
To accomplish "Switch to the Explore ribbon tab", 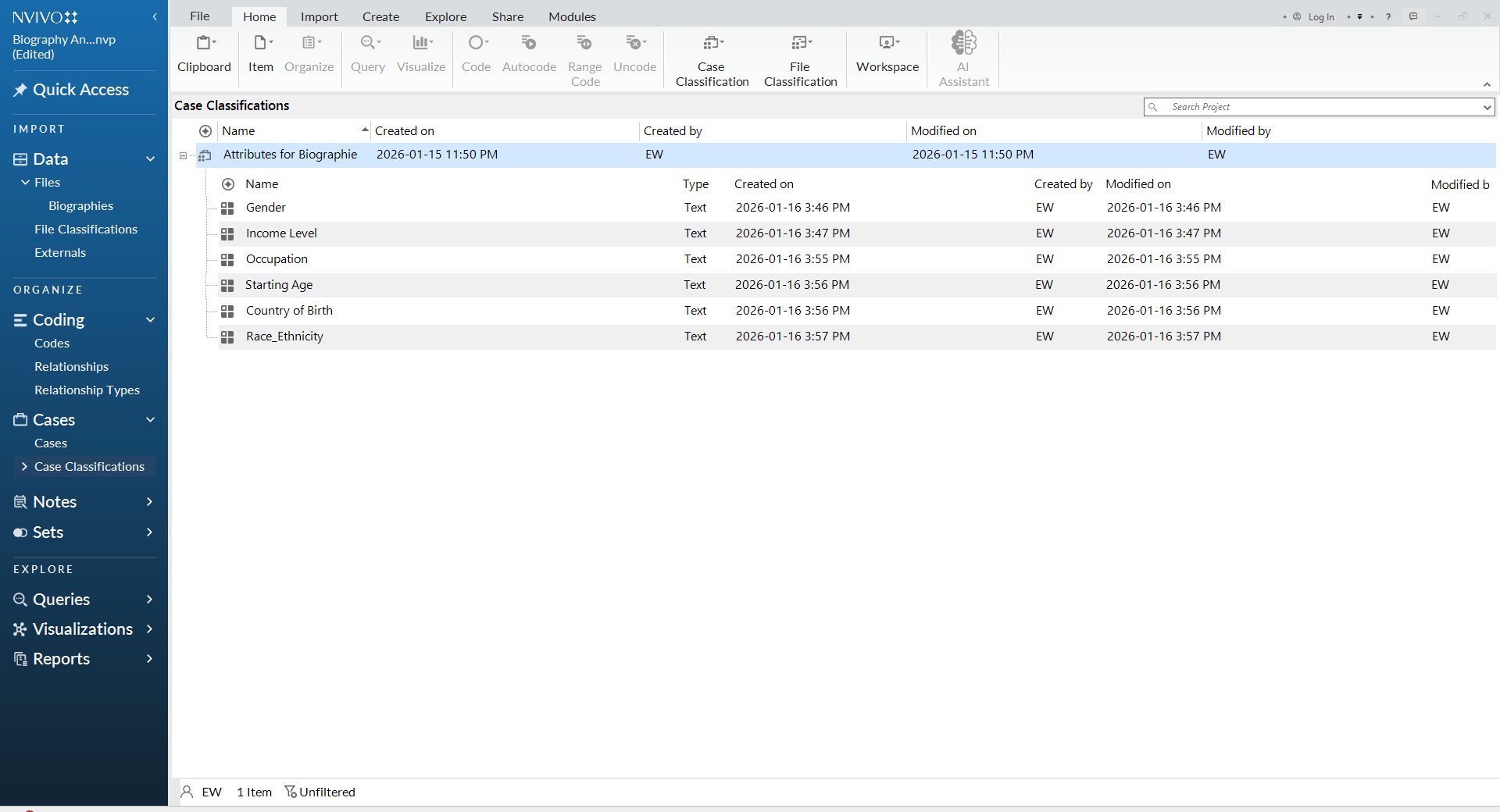I will 445,16.
